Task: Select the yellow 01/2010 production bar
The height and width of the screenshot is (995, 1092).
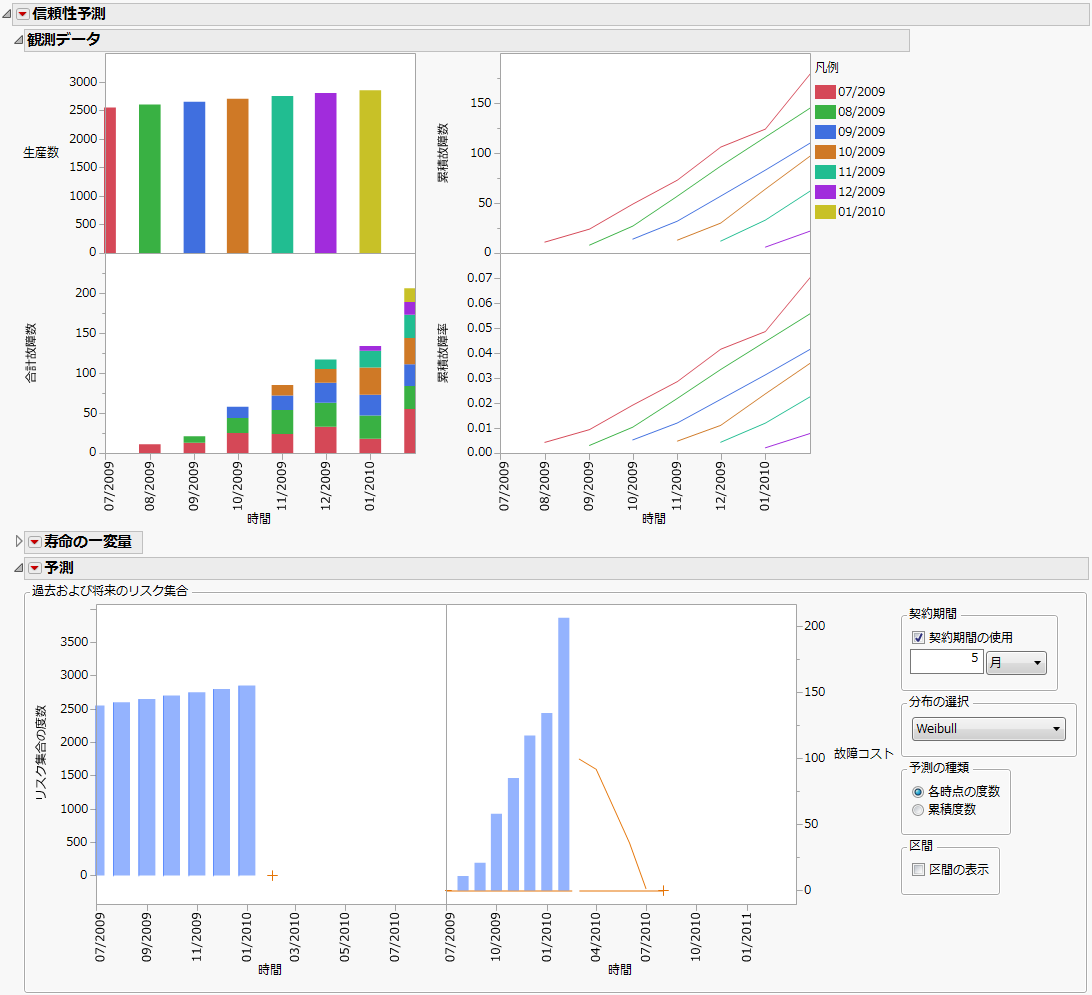Action: (x=370, y=171)
